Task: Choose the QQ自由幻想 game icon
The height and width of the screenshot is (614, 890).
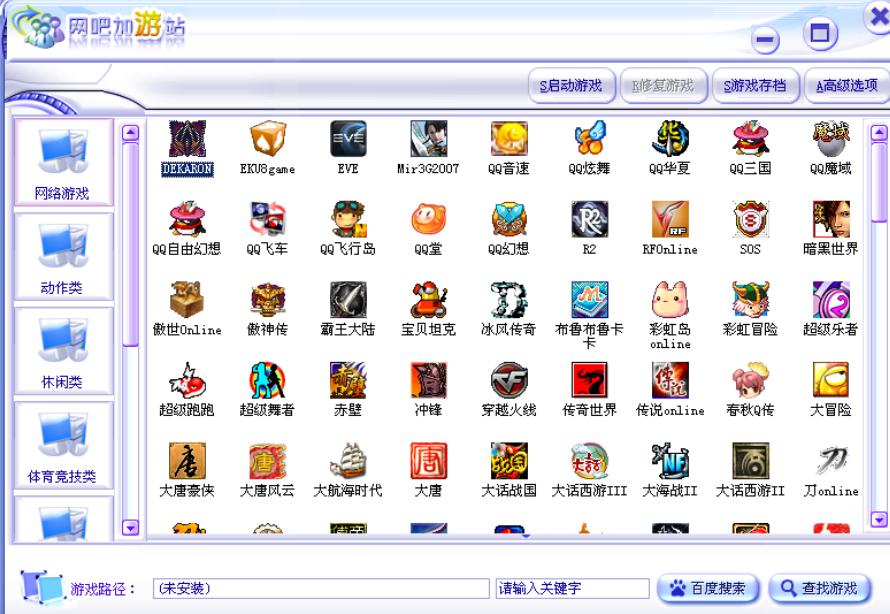Action: pyautogui.click(x=187, y=219)
